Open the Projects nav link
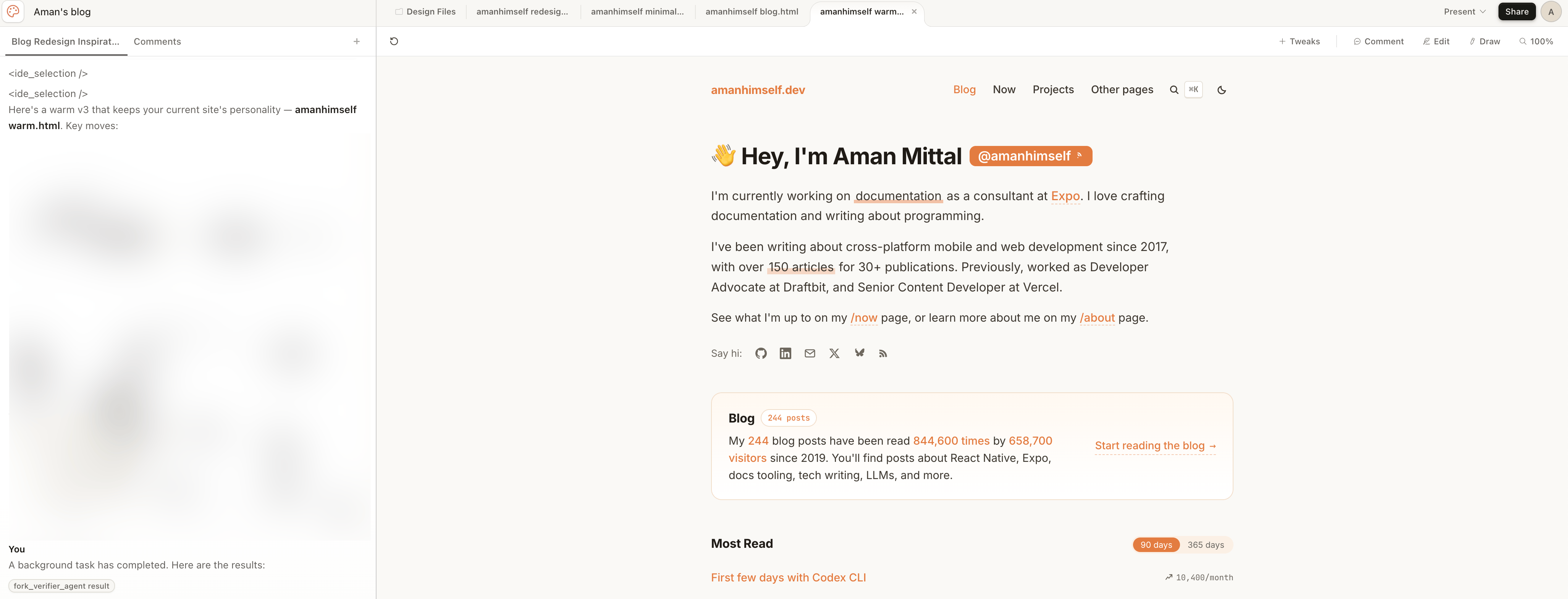This screenshot has height=599, width=1568. tap(1053, 89)
